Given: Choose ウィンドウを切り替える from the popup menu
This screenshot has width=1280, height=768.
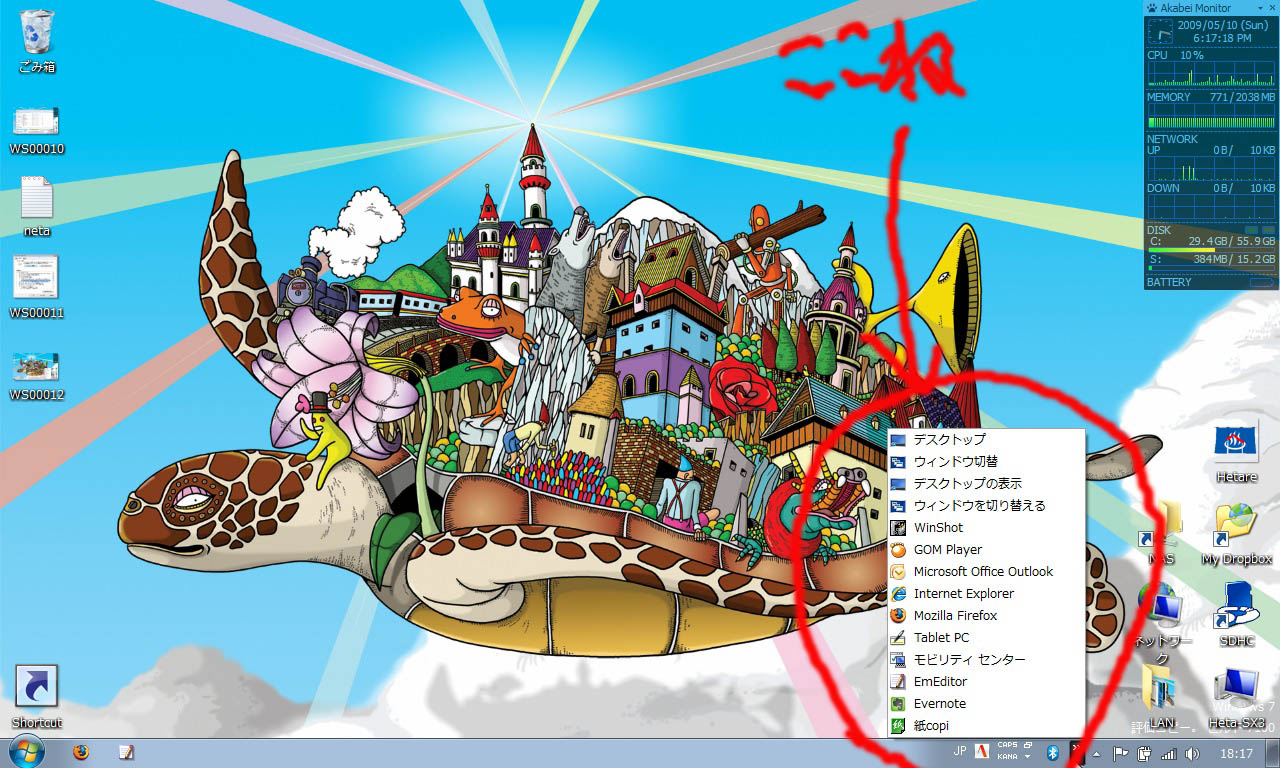Looking at the screenshot, I should tap(986, 505).
